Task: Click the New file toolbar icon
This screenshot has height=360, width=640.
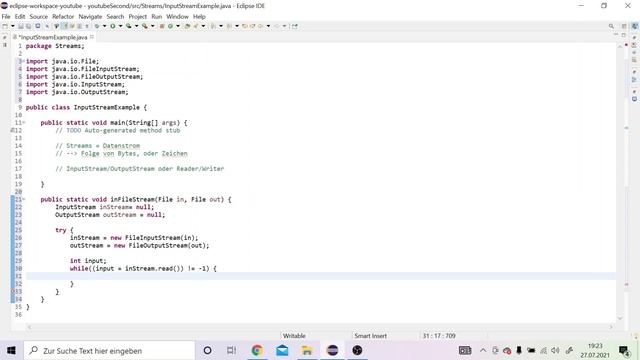Action: [5, 26]
